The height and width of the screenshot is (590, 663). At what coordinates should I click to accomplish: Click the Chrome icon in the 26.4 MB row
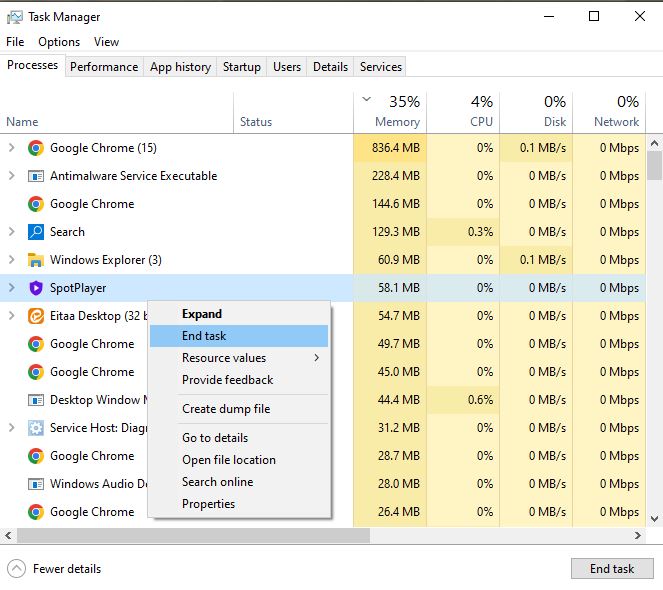(36, 512)
